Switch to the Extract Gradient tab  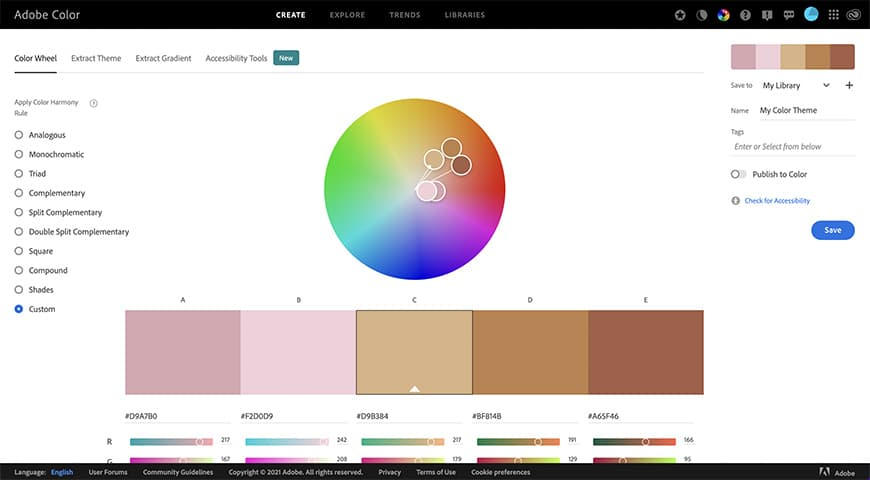[x=163, y=58]
